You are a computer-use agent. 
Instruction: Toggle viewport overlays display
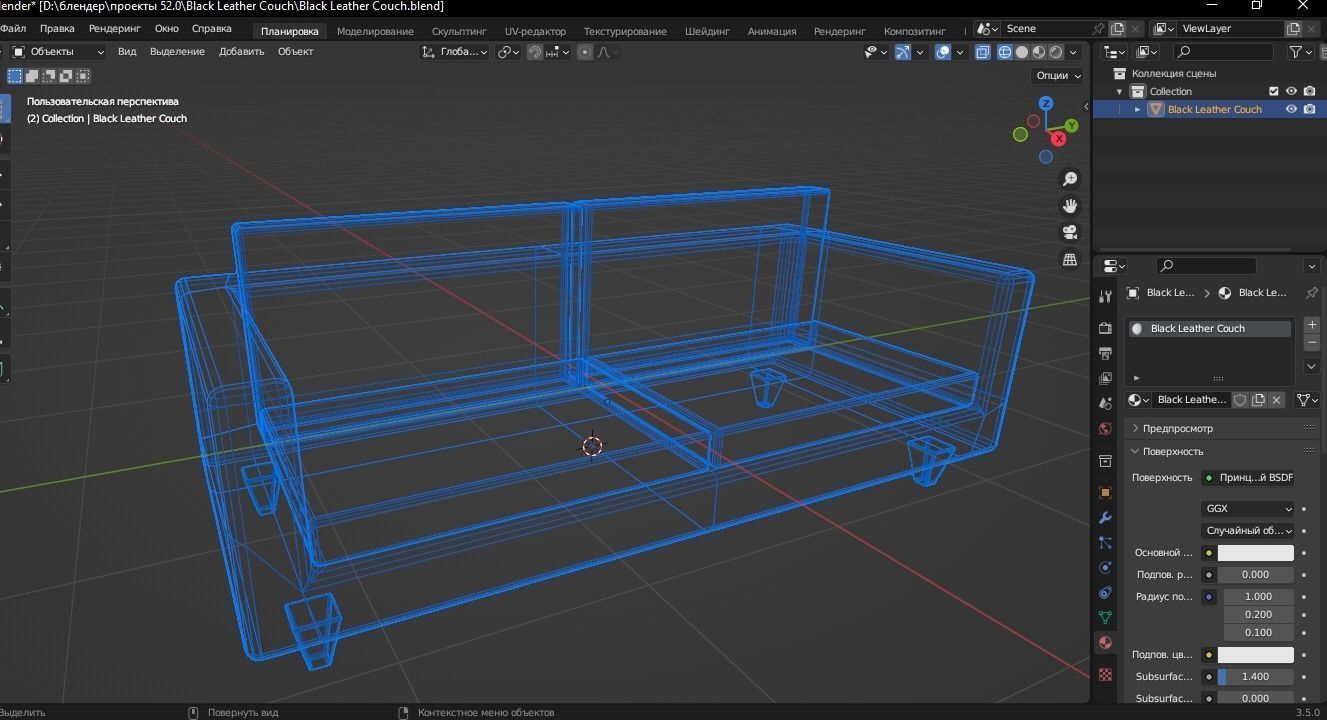(943, 52)
